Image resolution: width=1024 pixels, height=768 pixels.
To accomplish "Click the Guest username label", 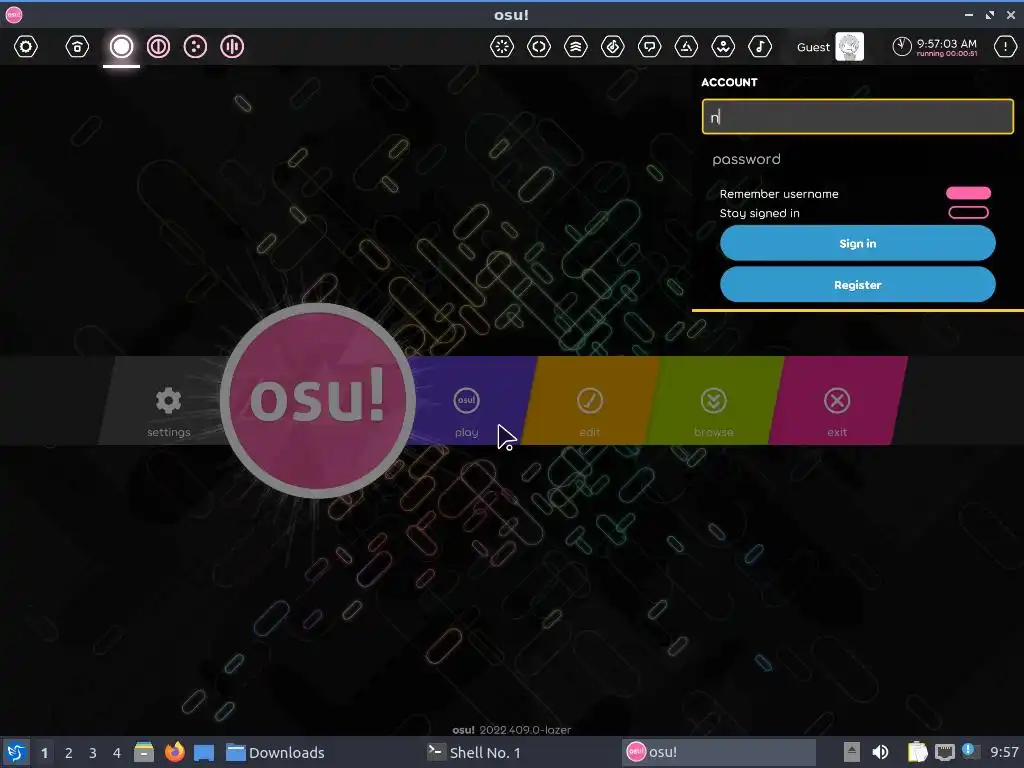I will click(813, 47).
